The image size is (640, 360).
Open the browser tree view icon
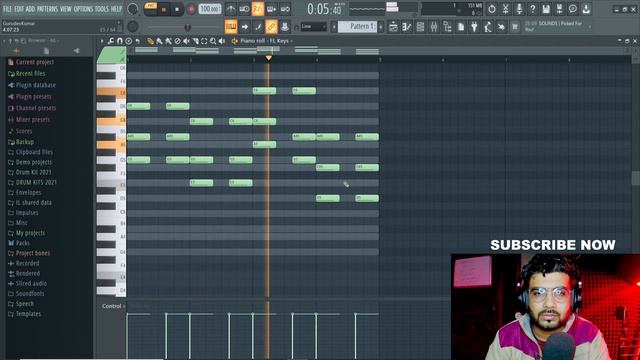point(447,27)
